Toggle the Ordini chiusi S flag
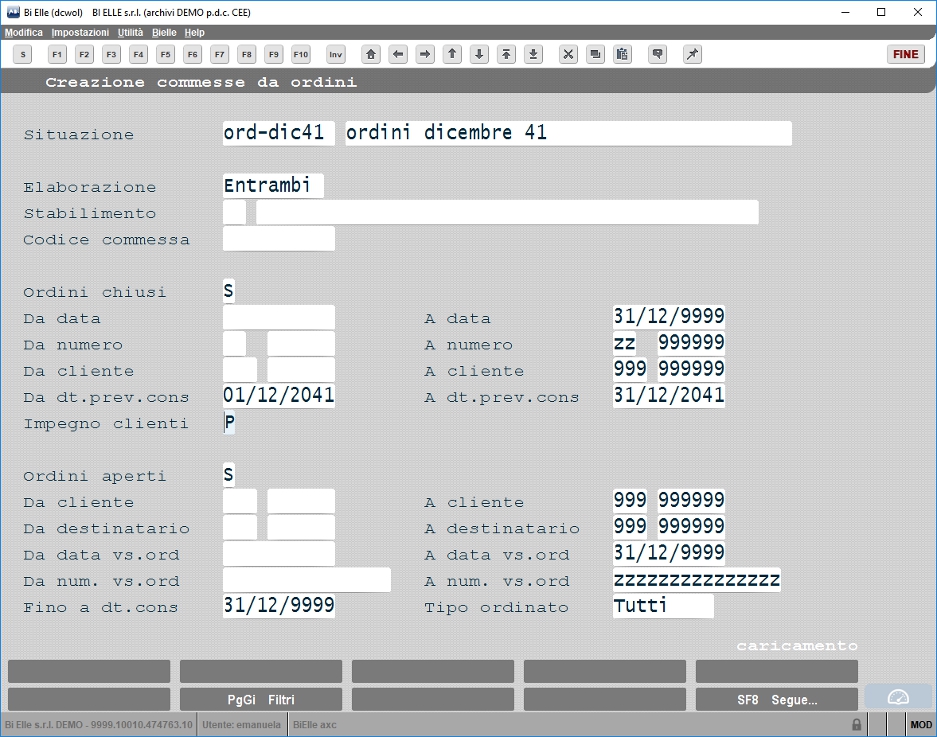Viewport: 937px width, 737px height. tap(229, 291)
